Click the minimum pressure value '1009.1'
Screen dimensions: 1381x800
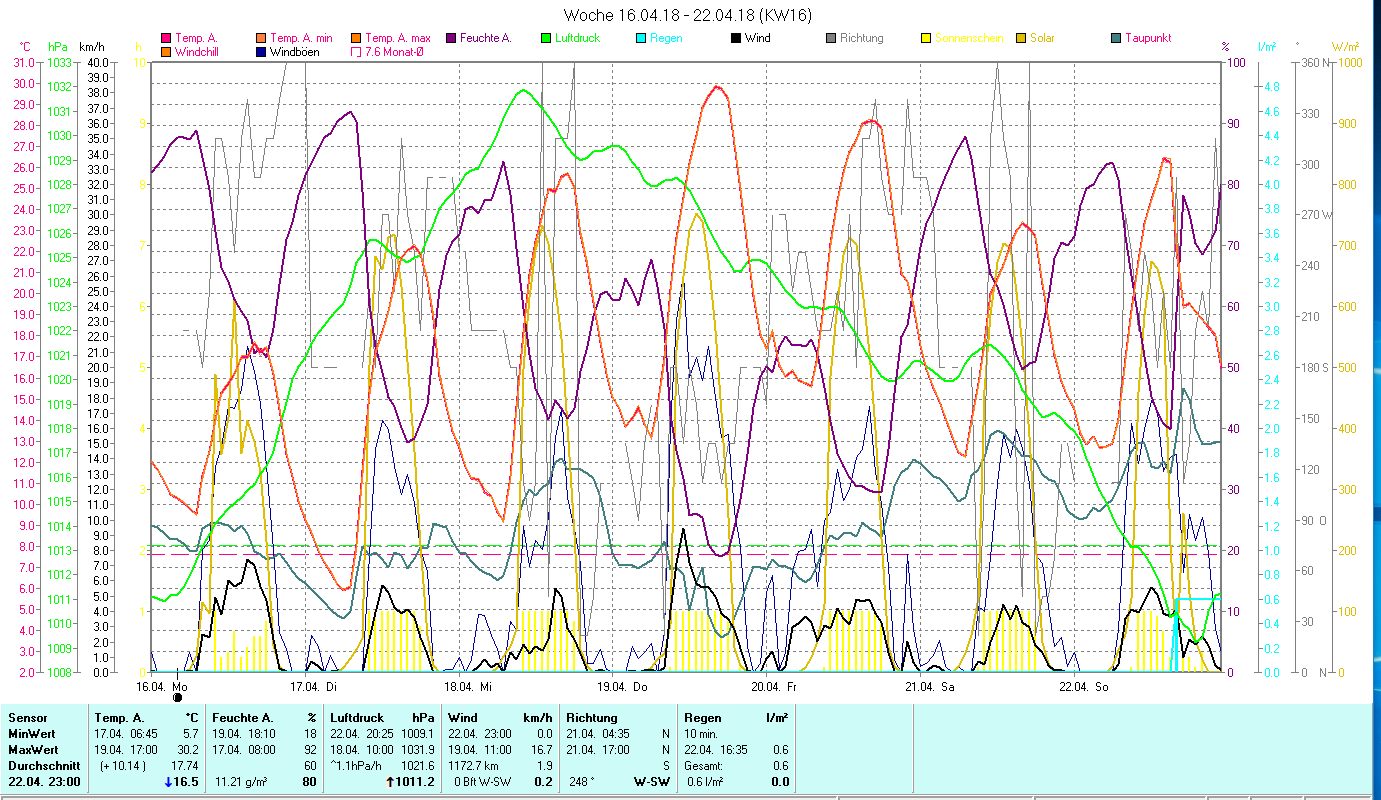coord(419,734)
